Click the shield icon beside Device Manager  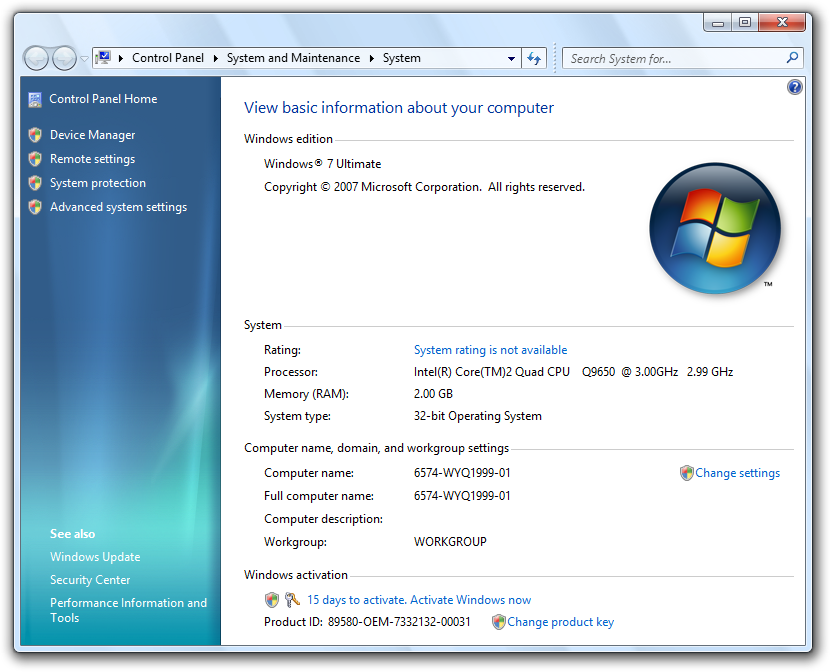(35, 135)
